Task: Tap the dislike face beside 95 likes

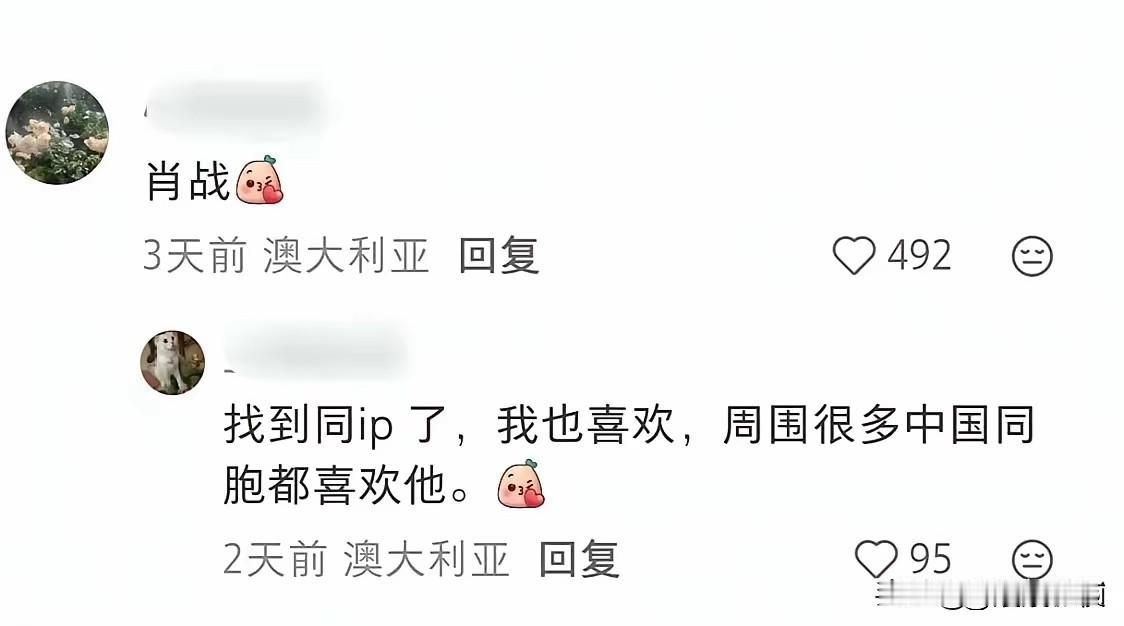Action: (1032, 559)
